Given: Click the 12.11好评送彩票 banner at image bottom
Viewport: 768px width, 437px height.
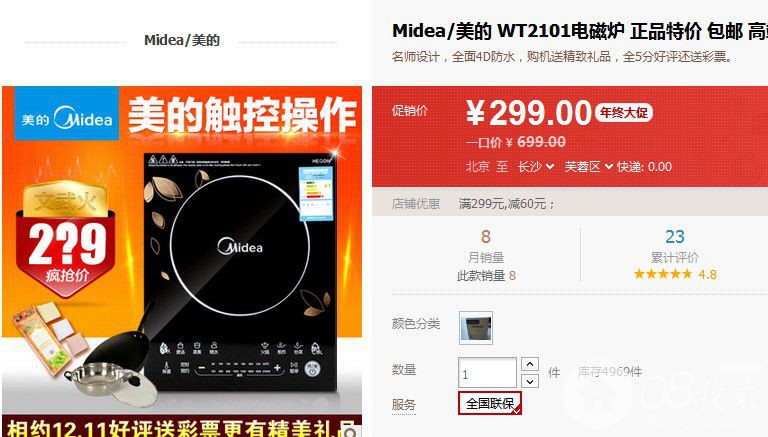Looking at the screenshot, I should [182, 427].
